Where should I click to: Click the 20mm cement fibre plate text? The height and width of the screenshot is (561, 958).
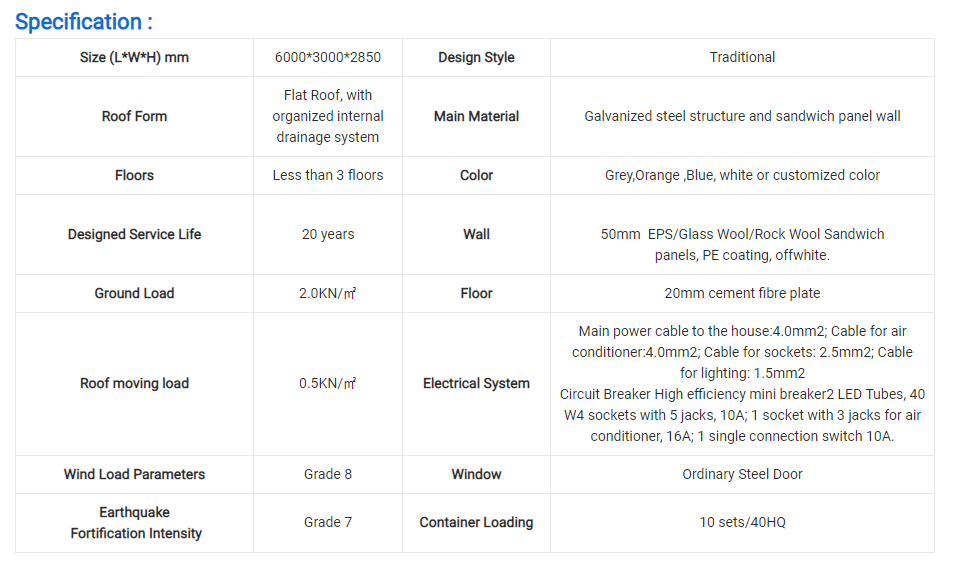point(742,294)
